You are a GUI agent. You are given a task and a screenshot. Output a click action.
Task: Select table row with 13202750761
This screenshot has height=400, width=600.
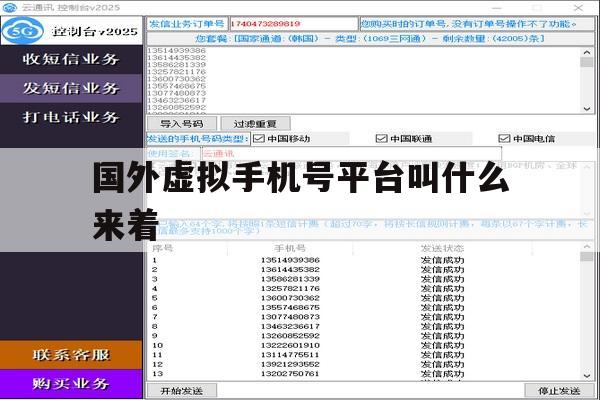coord(364,374)
